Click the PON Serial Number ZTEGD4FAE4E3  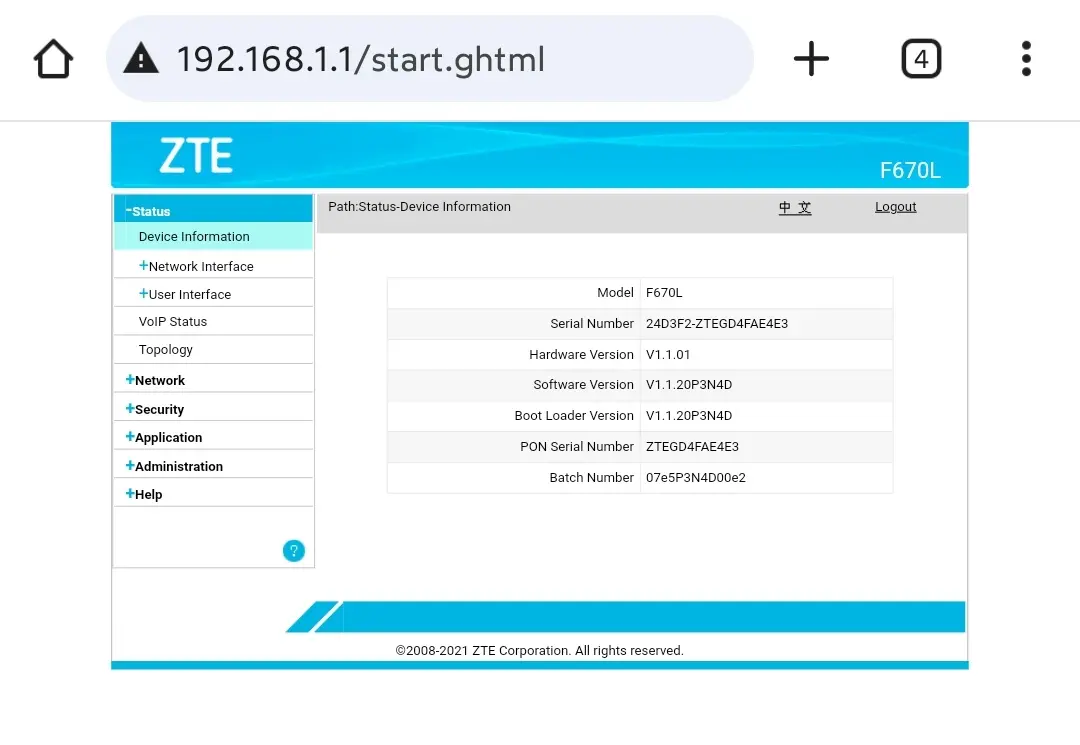692,447
